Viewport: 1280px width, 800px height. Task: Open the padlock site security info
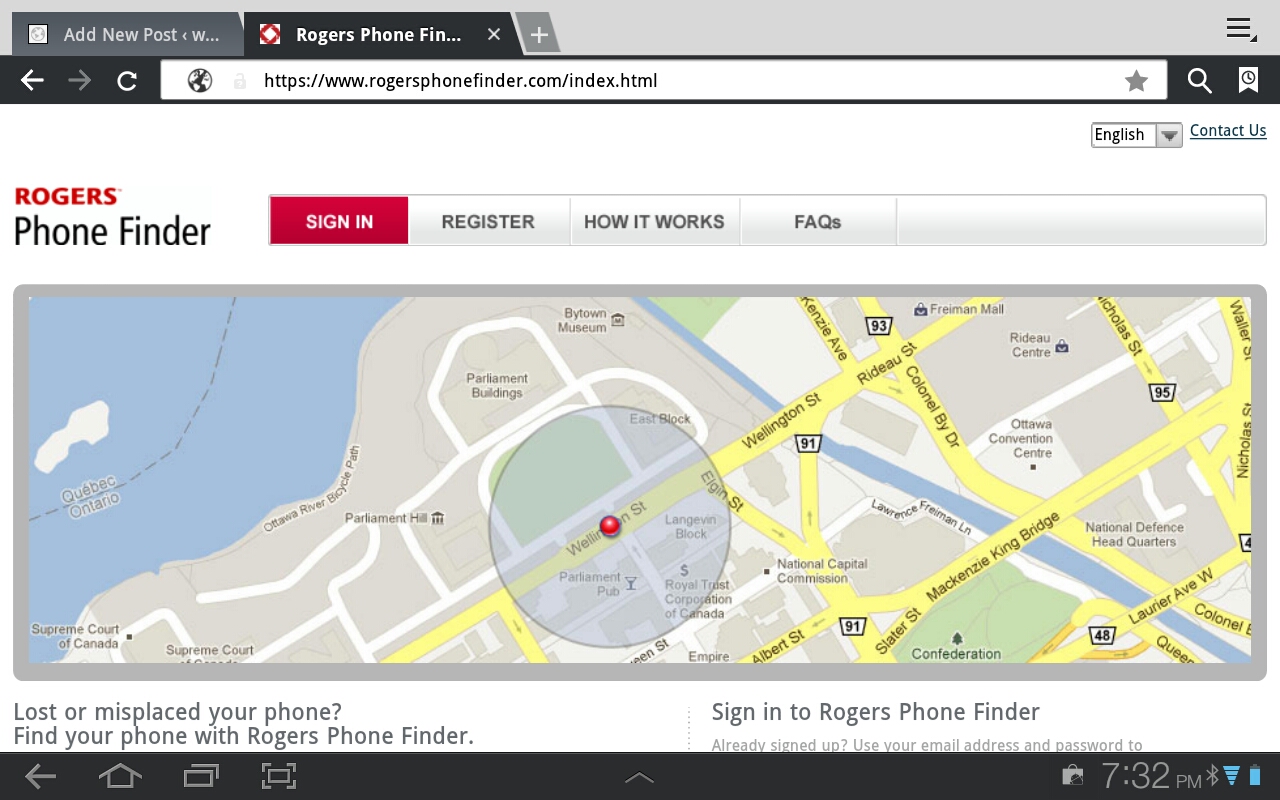240,80
